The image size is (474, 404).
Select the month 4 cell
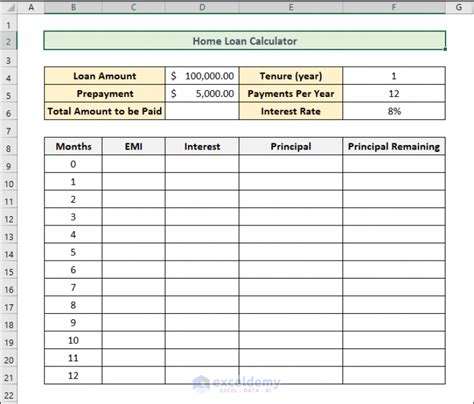click(73, 235)
